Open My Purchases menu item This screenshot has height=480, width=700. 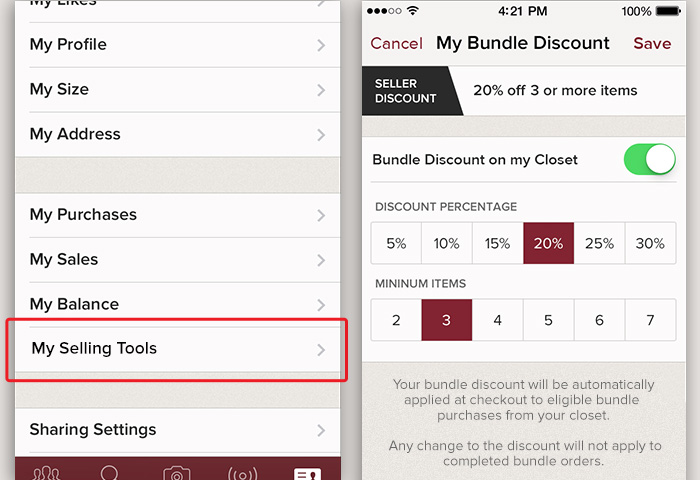[83, 215]
